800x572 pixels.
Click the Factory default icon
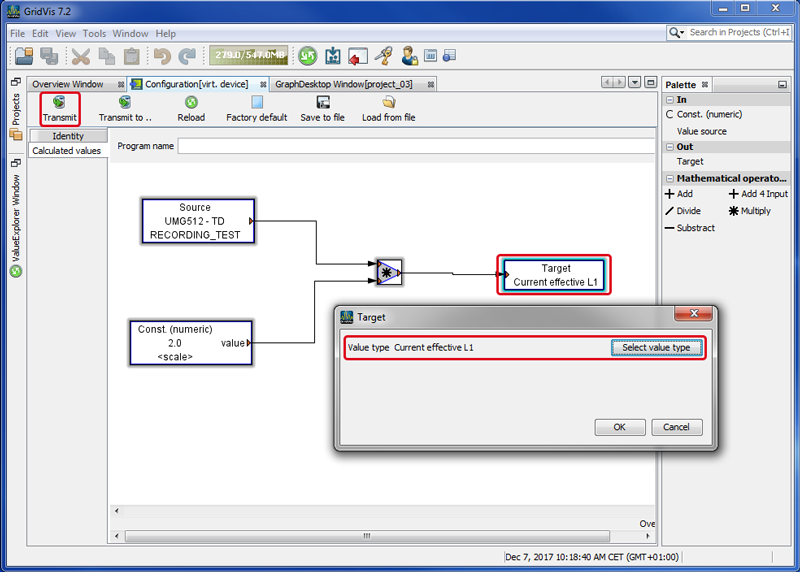click(x=257, y=102)
